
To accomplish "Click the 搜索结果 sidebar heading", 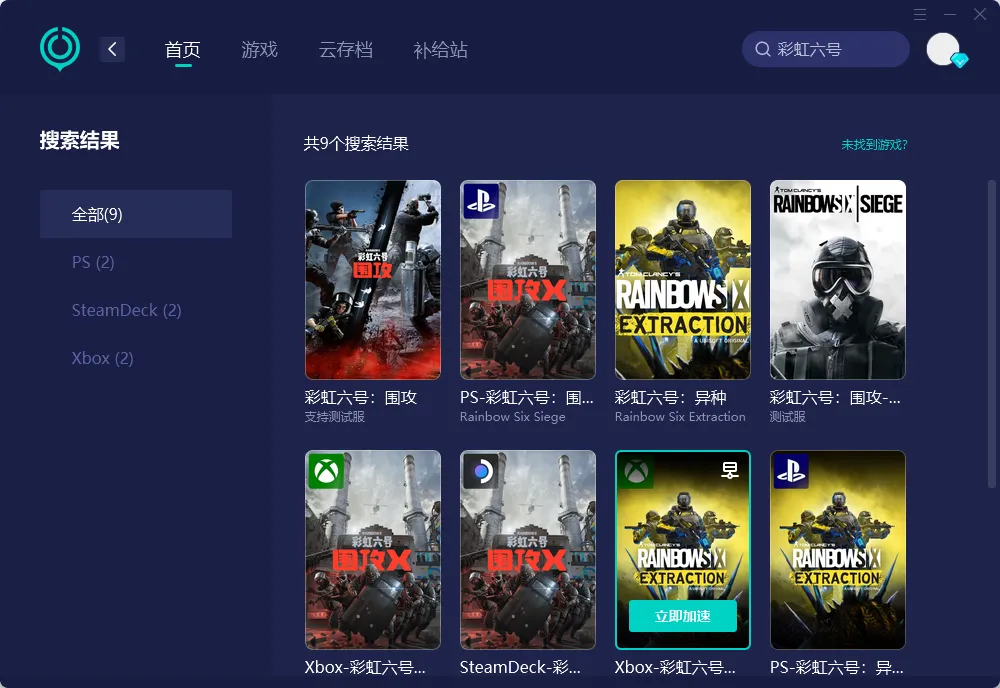I will 80,140.
